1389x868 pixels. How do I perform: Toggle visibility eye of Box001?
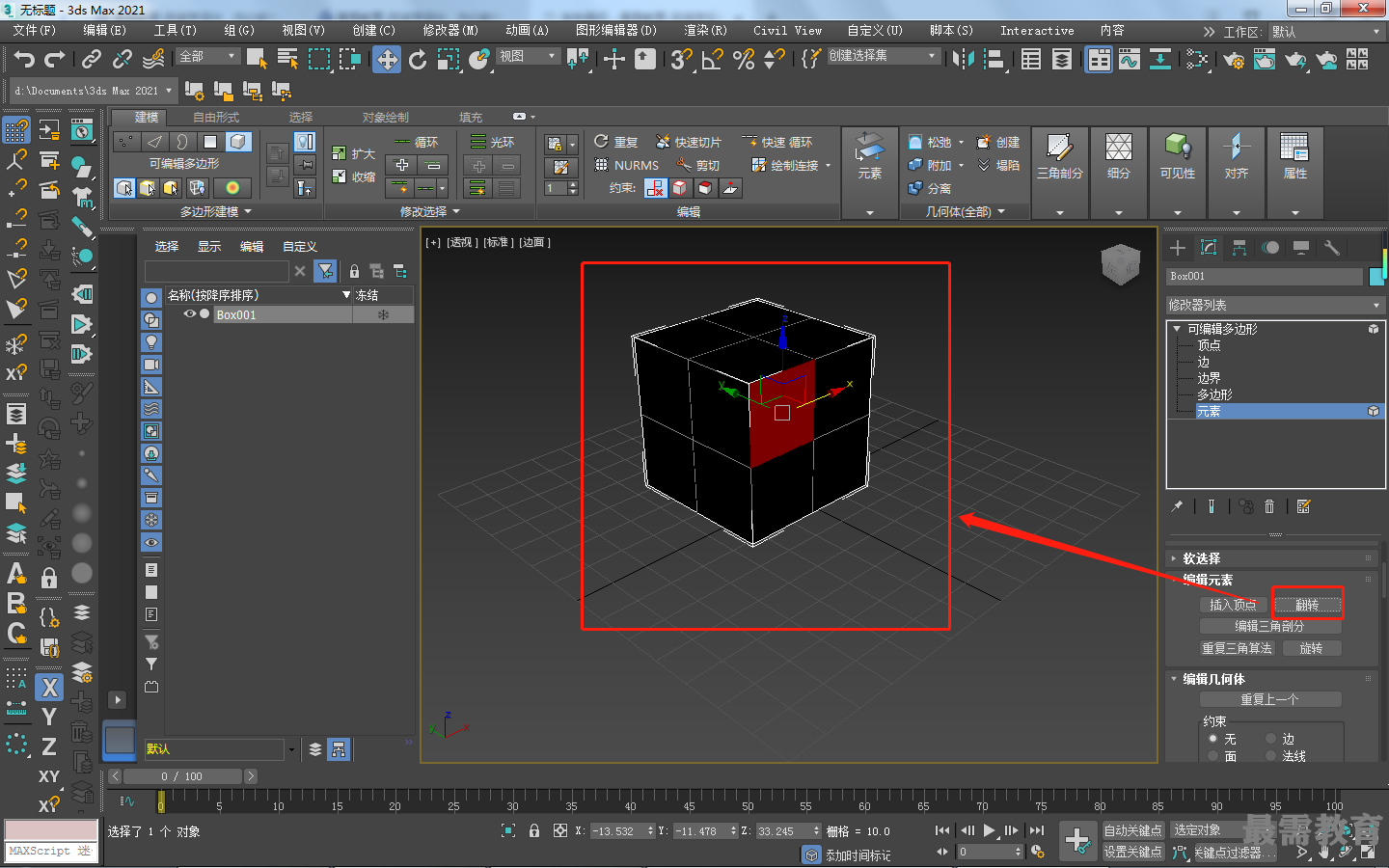point(190,314)
